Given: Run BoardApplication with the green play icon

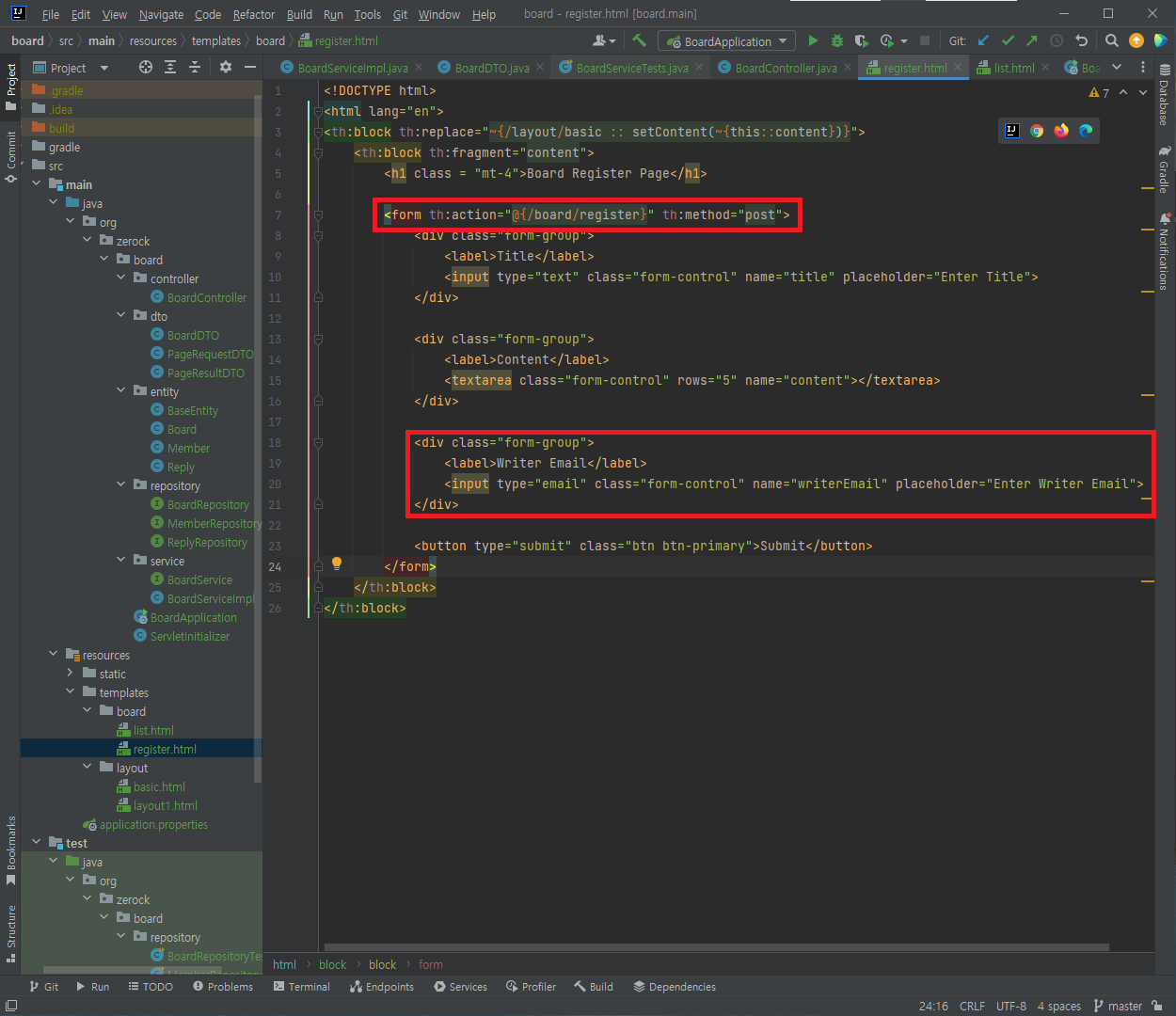Looking at the screenshot, I should tap(813, 40).
